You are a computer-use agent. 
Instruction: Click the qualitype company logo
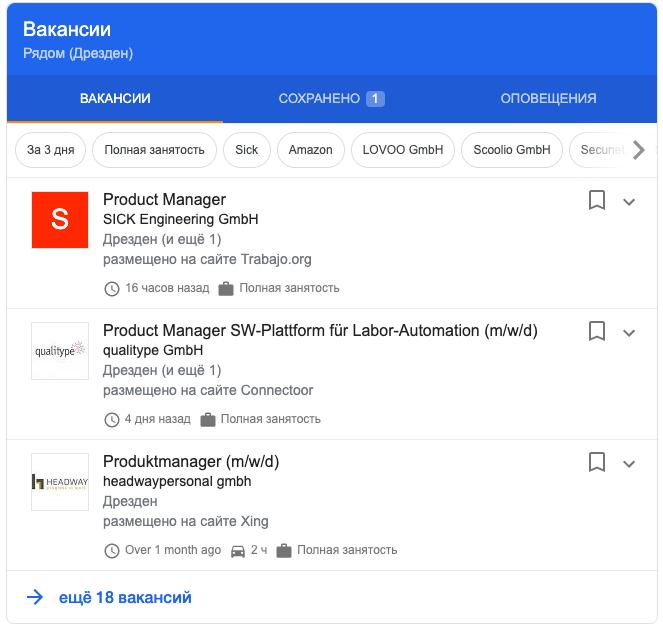(x=60, y=350)
